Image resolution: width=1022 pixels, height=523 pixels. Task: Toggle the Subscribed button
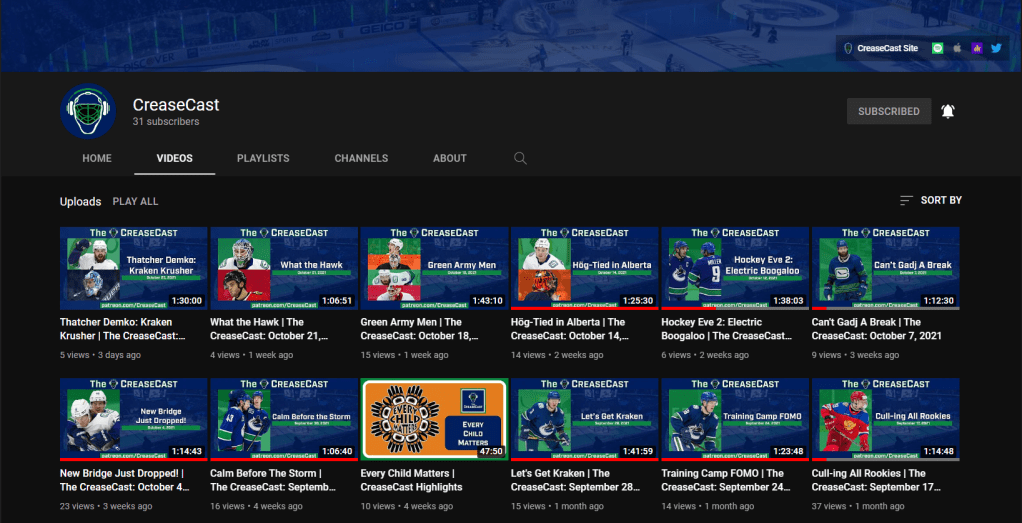pyautogui.click(x=888, y=111)
